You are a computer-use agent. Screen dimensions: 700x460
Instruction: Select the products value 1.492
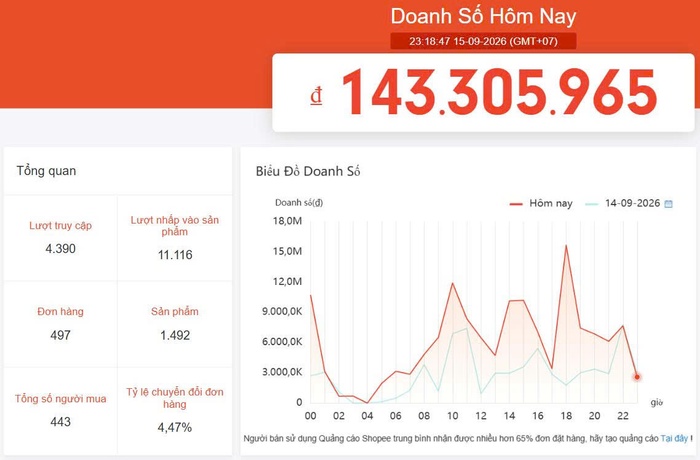click(x=175, y=335)
